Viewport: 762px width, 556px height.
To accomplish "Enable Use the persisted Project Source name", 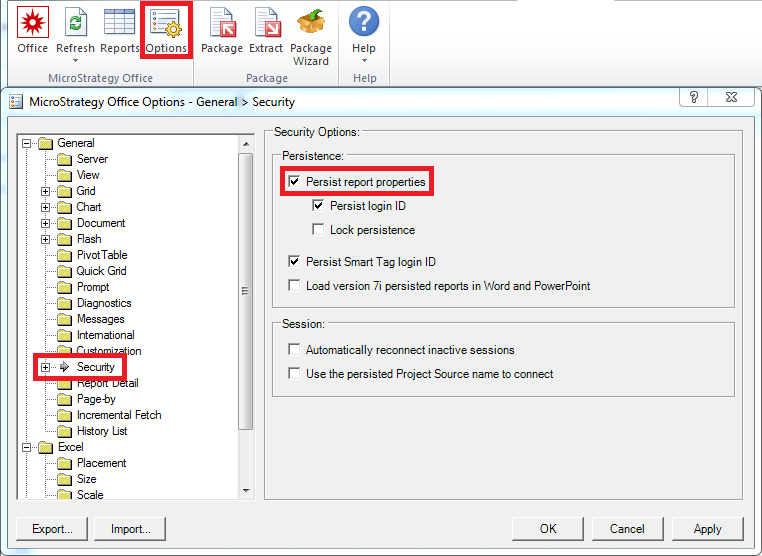I will click(x=294, y=373).
